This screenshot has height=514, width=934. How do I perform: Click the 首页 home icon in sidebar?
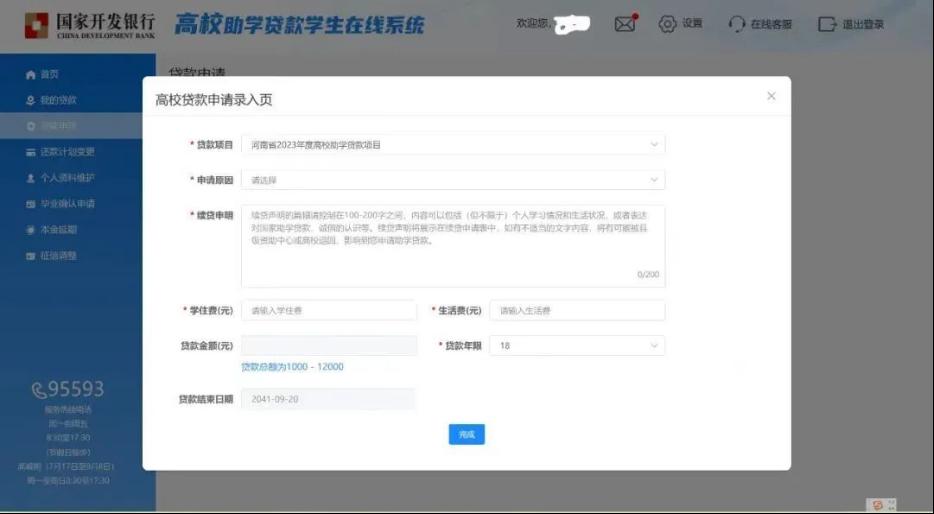[31, 75]
